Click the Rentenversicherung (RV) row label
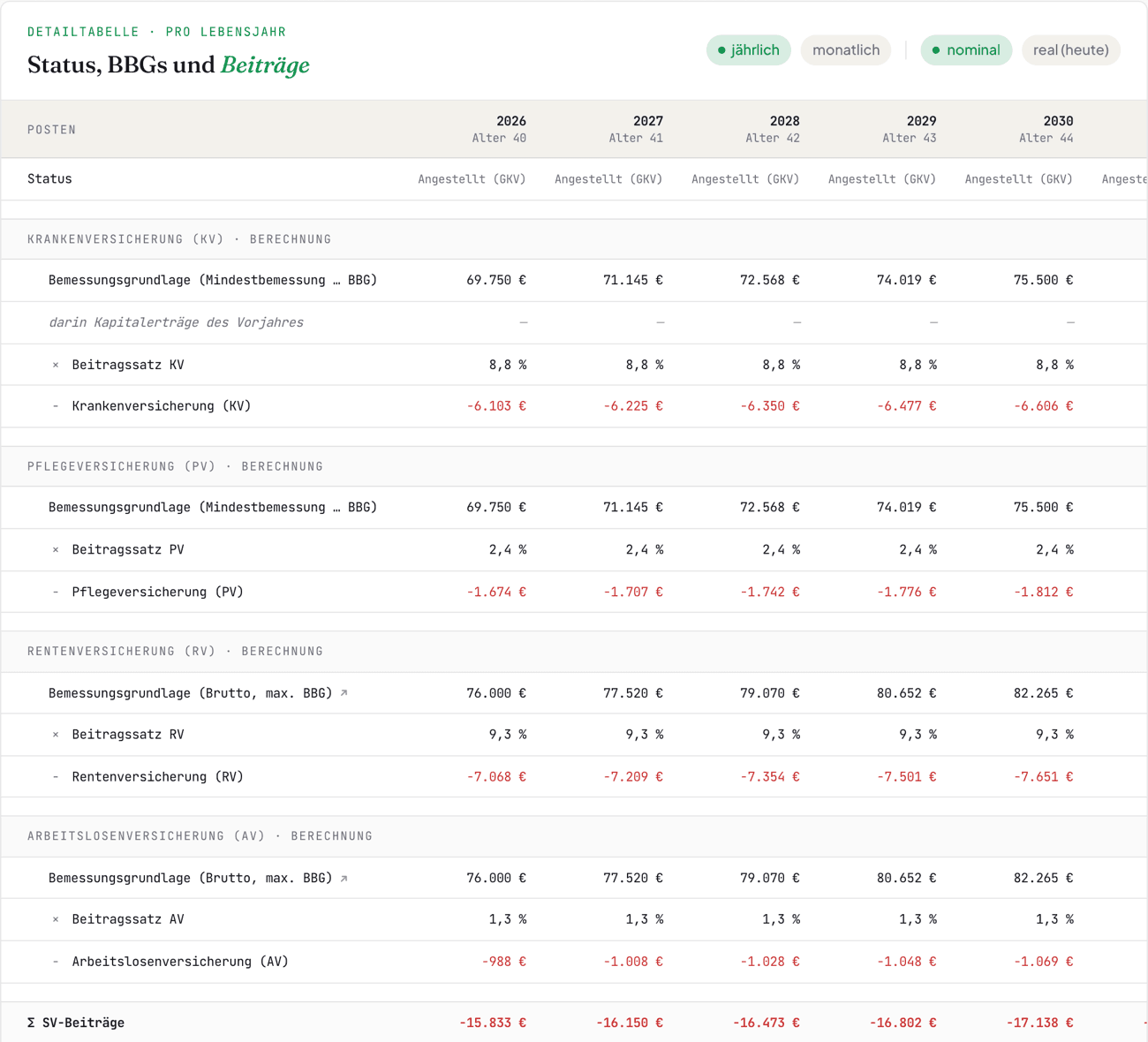1148x1042 pixels. pyautogui.click(x=158, y=777)
